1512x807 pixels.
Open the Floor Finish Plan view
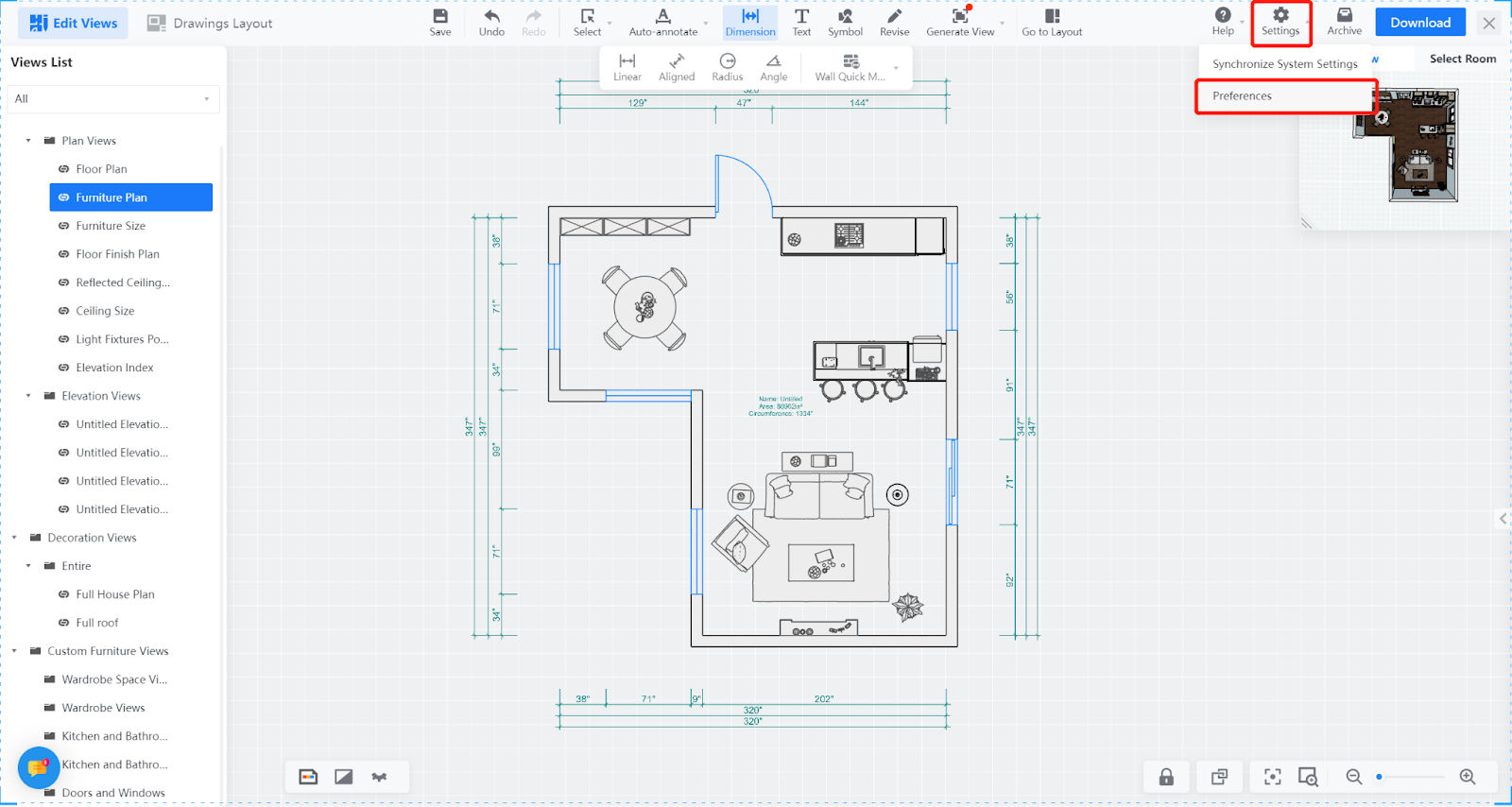(117, 254)
